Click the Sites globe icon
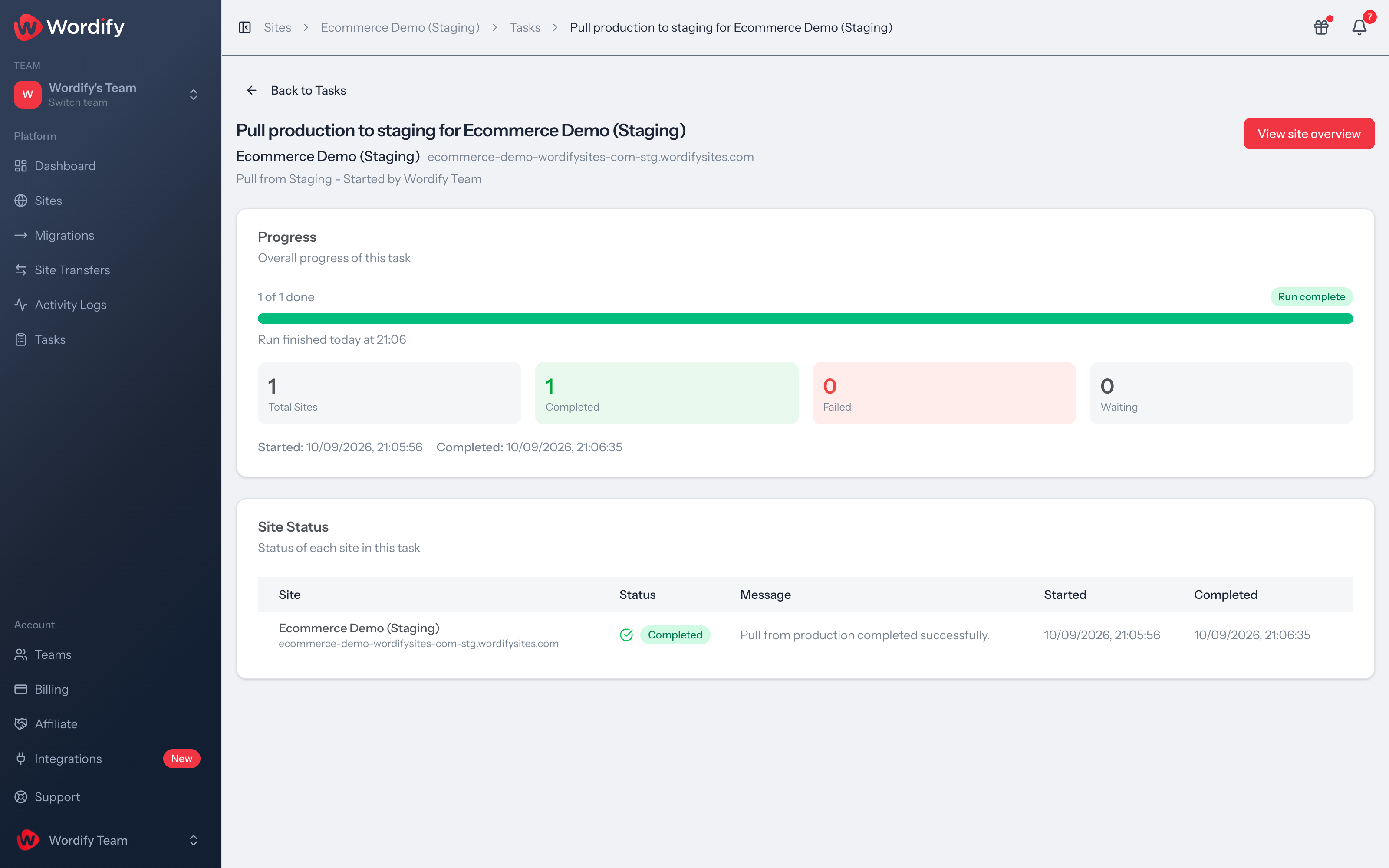1389x868 pixels. pos(21,201)
